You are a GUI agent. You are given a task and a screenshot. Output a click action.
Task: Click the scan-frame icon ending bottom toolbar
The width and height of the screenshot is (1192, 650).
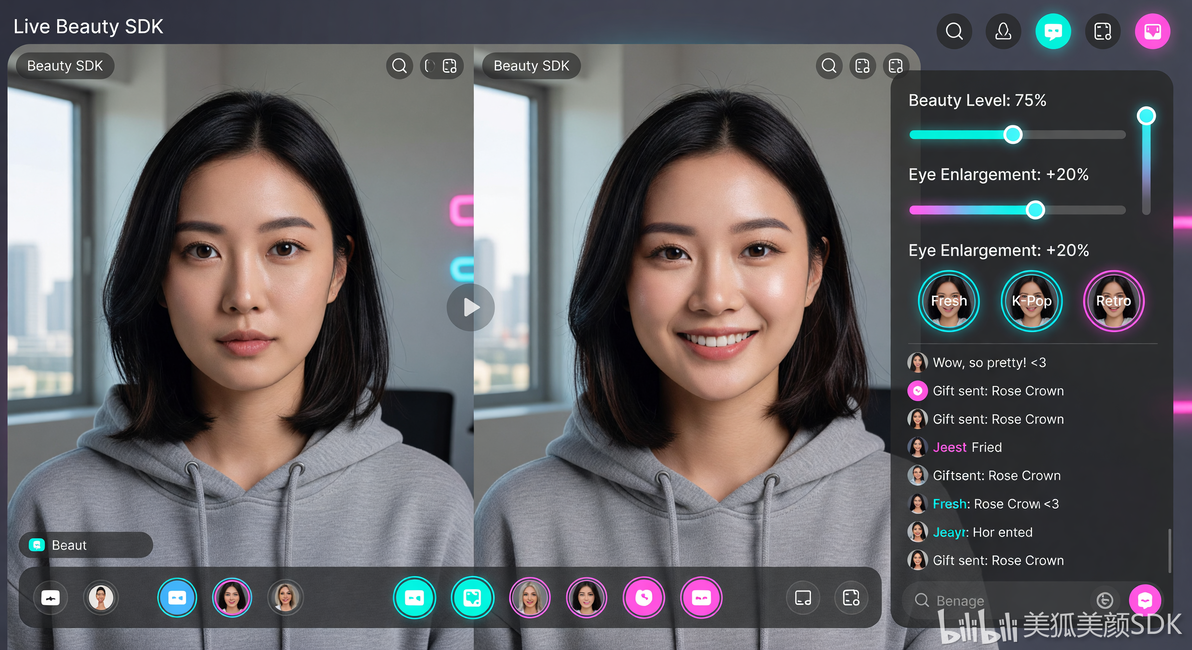pyautogui.click(x=851, y=598)
